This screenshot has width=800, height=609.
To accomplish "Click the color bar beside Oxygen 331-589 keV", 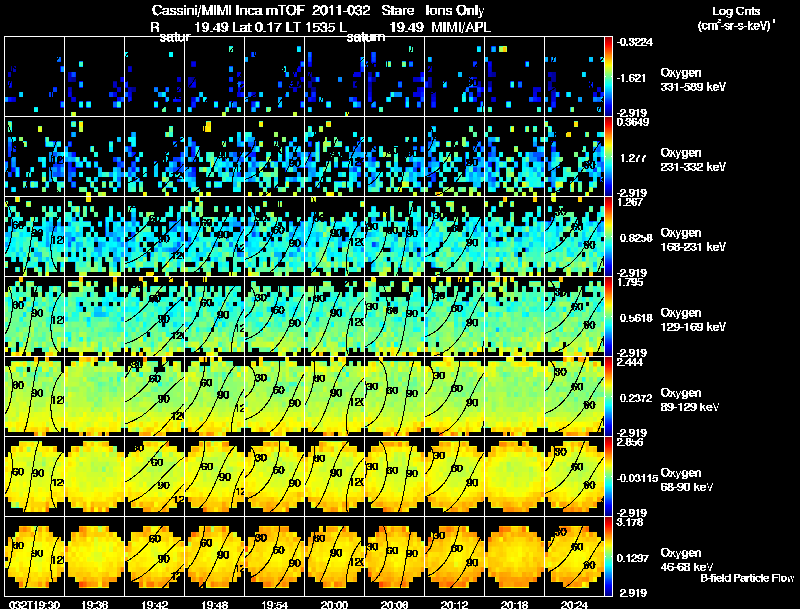I will point(608,76).
